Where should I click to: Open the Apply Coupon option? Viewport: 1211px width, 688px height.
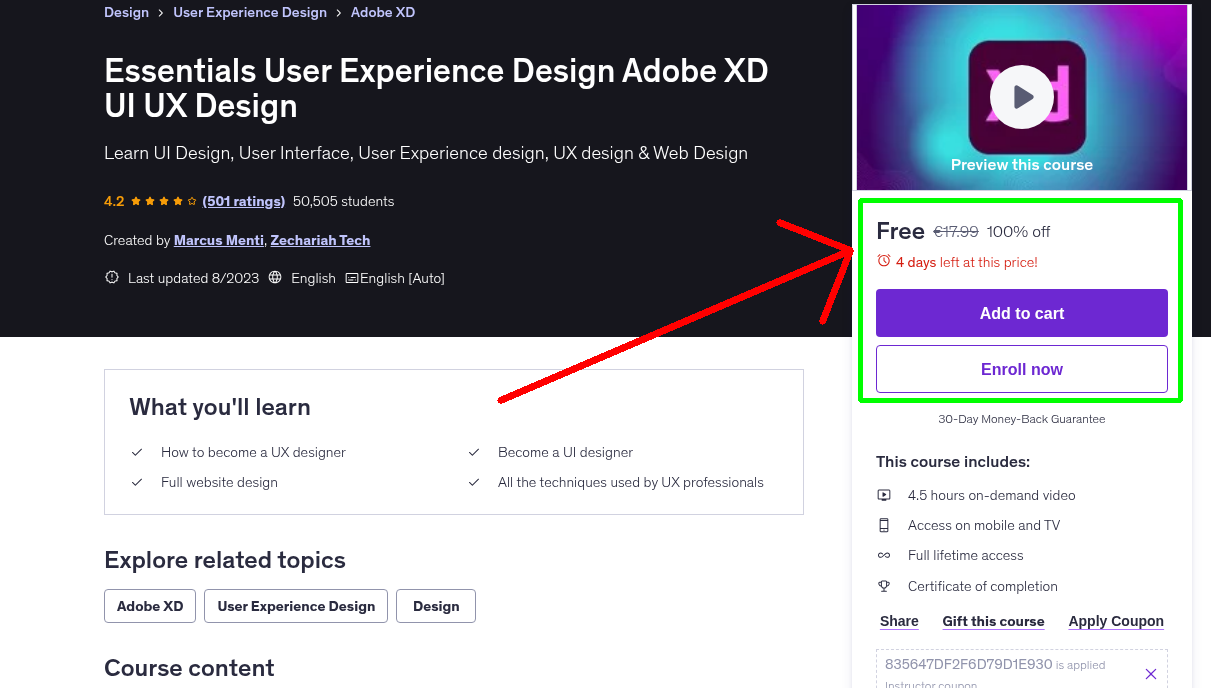[x=1116, y=620]
